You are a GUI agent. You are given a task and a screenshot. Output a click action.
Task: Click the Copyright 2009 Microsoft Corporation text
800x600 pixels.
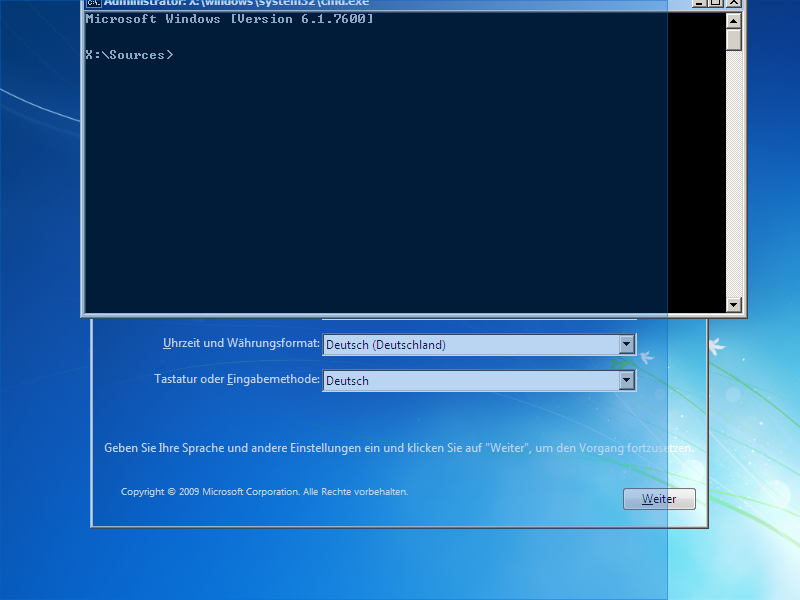[x=264, y=492]
